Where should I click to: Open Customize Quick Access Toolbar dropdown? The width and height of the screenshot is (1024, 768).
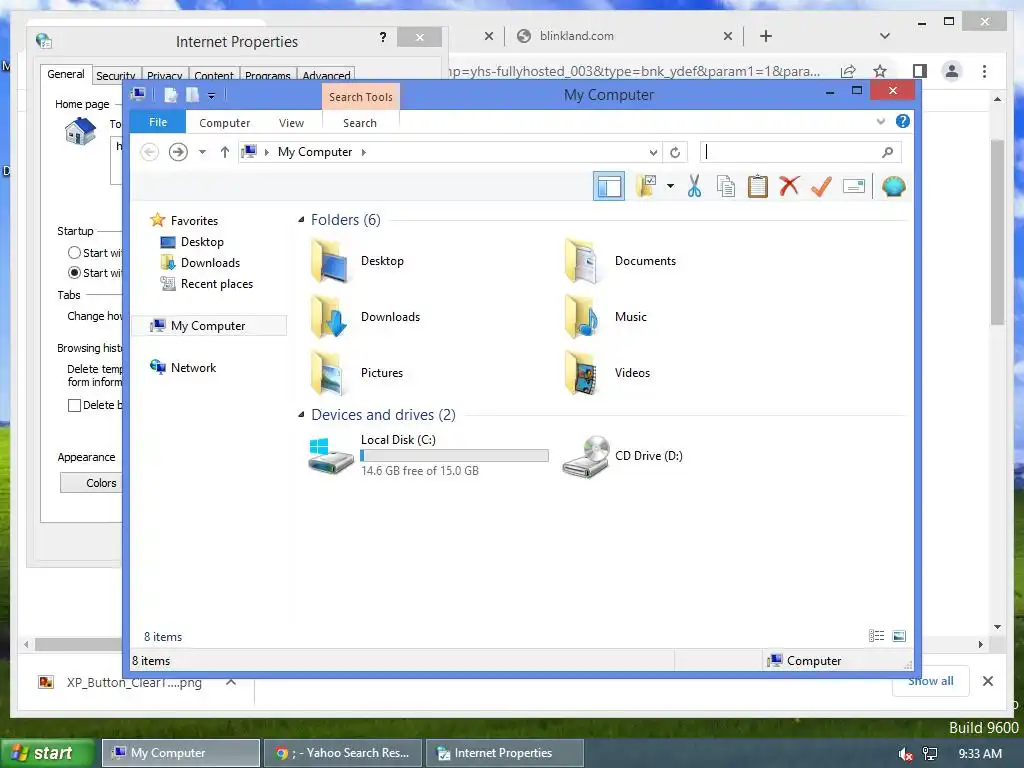[211, 96]
